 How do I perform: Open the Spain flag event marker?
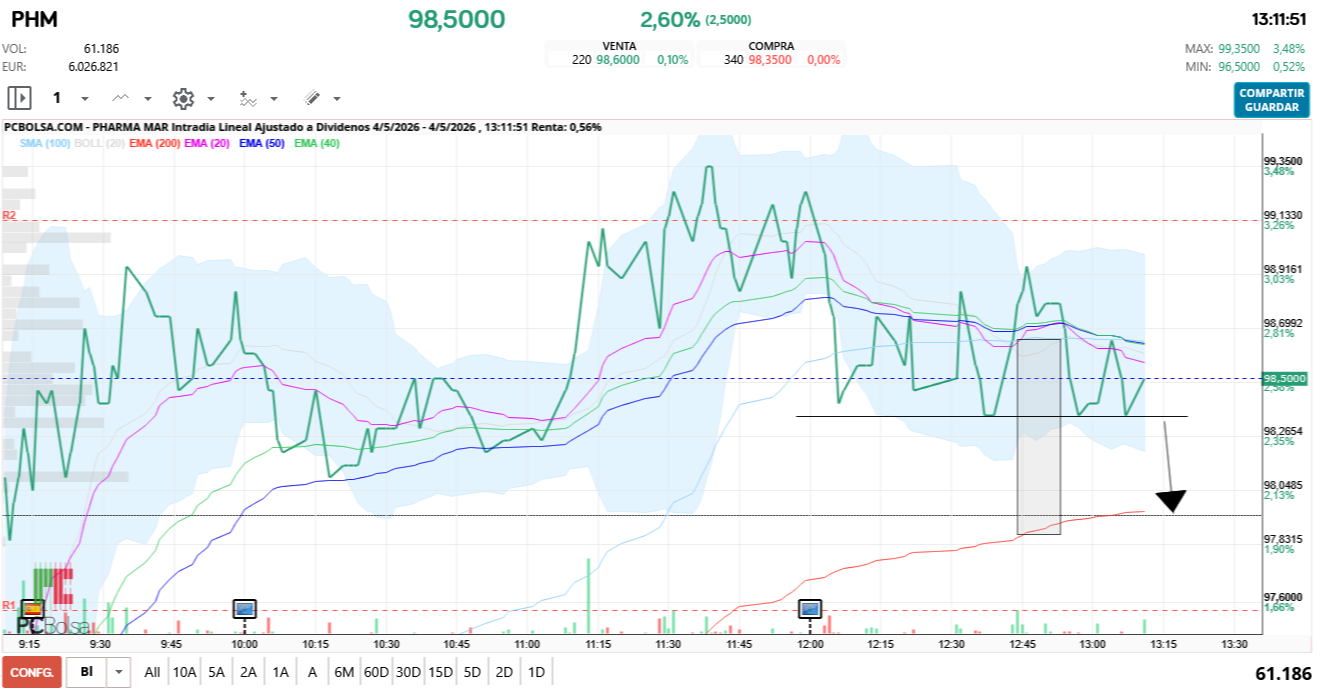click(32, 608)
